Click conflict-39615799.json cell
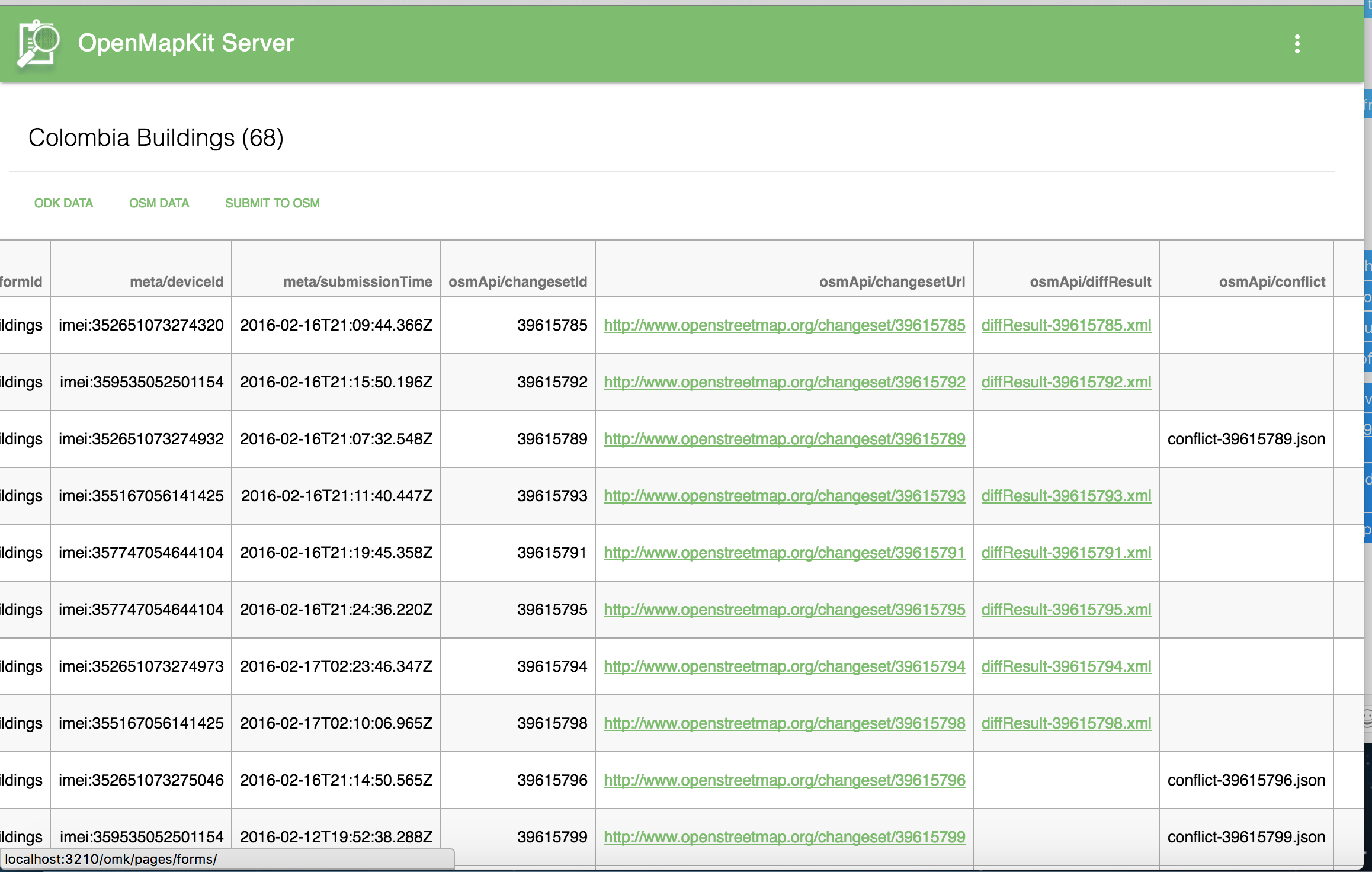This screenshot has width=1372, height=872. tap(1246, 837)
